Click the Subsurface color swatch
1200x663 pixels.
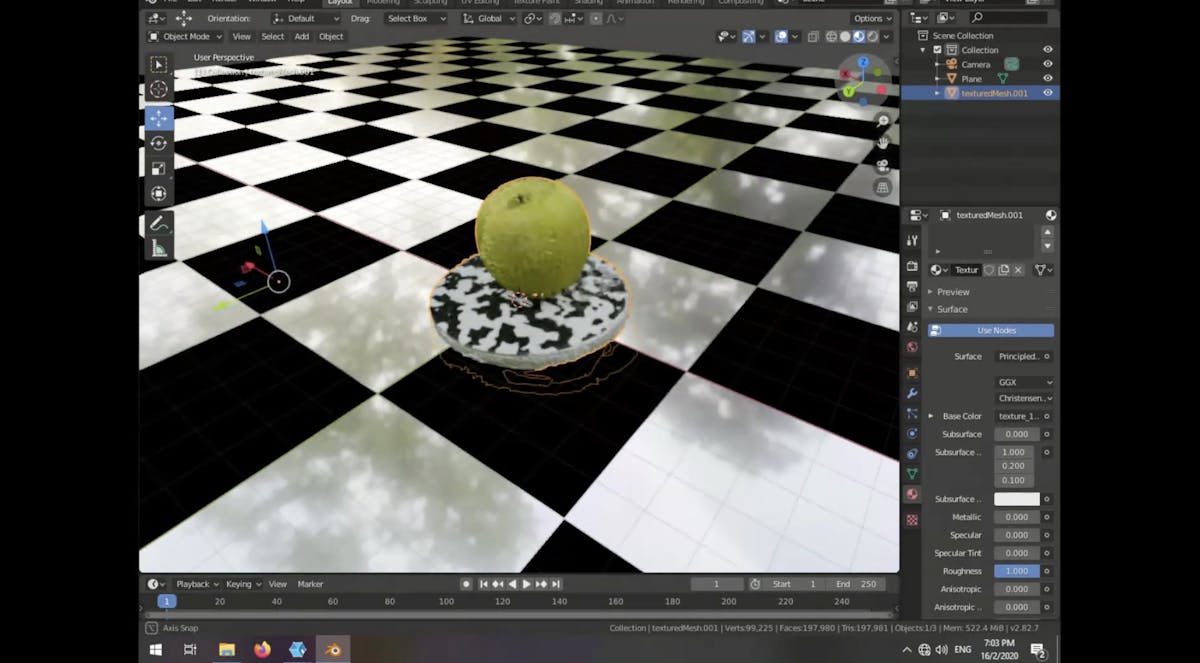[x=1017, y=499]
